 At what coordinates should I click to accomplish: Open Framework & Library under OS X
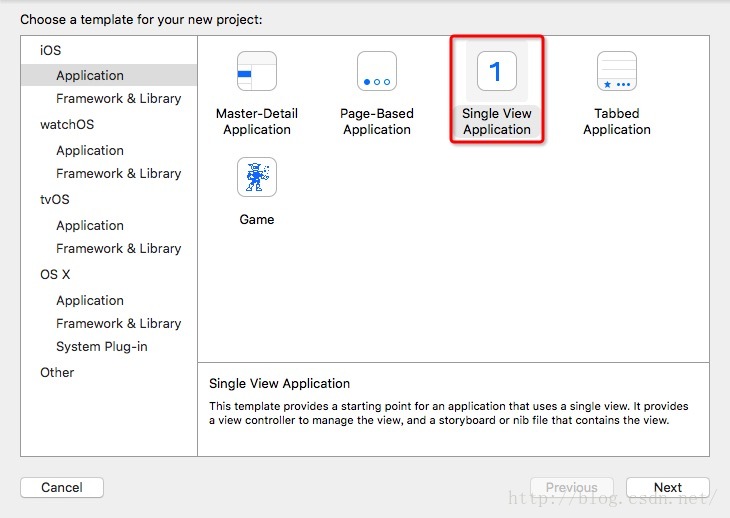[x=118, y=323]
